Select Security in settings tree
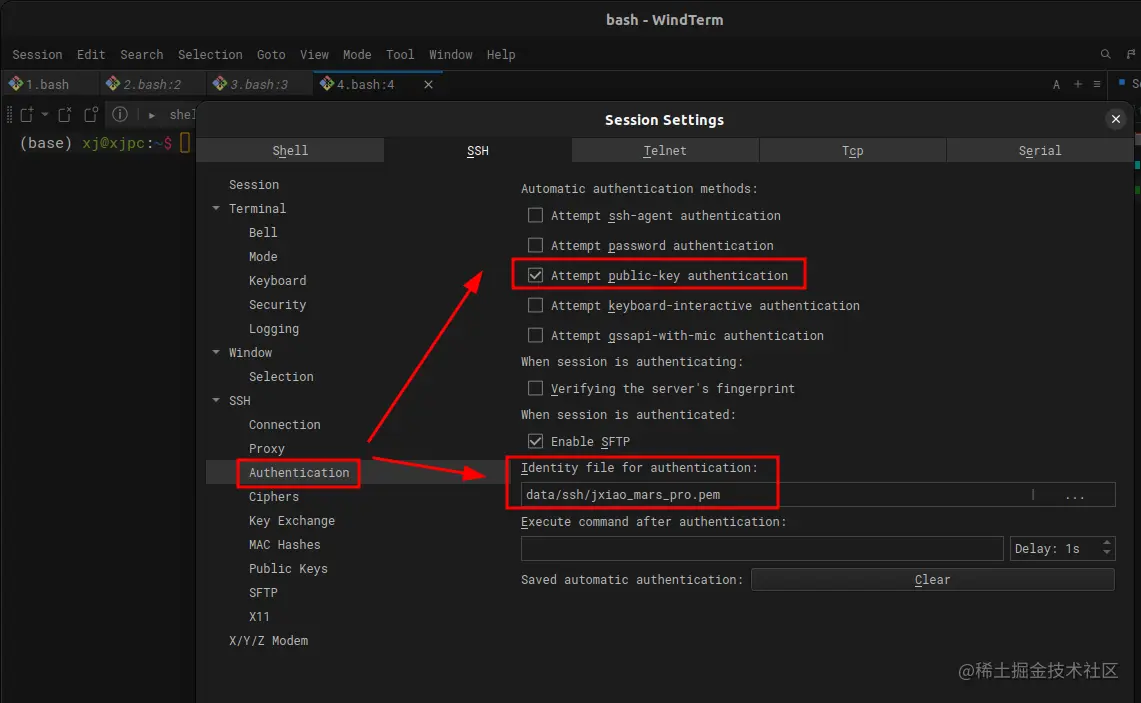 [277, 305]
